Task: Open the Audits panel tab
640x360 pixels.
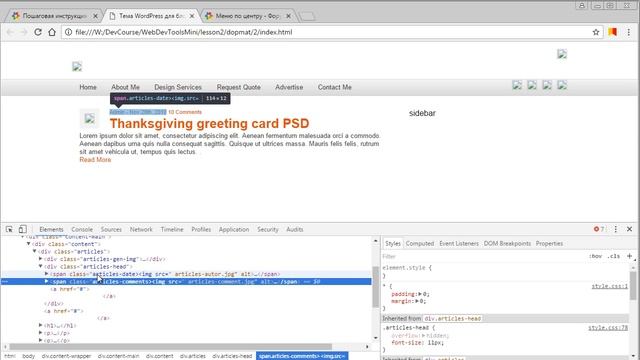Action: (x=295, y=229)
